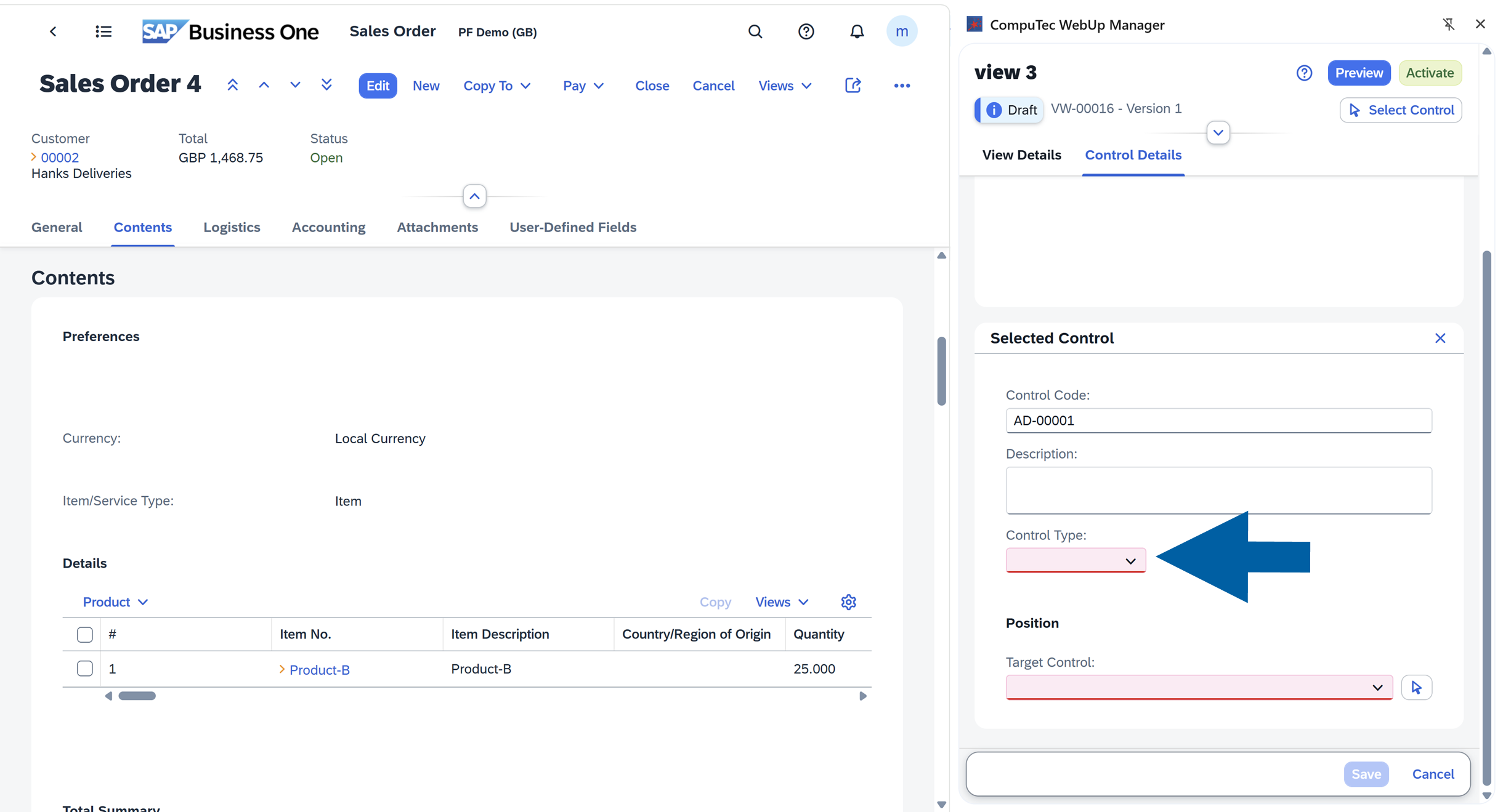Open the more actions ellipsis menu

[902, 86]
